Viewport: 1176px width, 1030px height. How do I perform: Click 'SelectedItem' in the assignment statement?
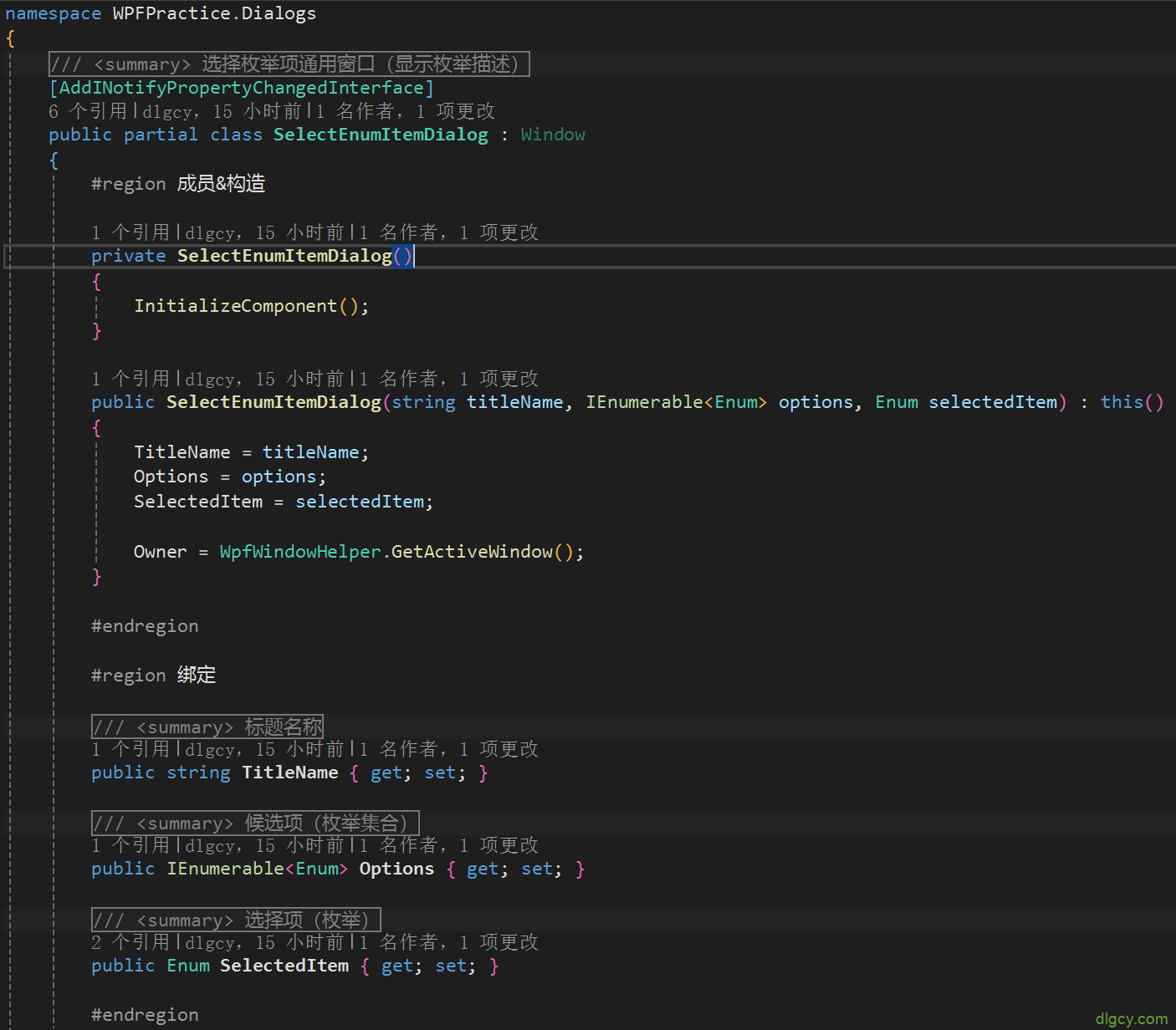pos(198,502)
